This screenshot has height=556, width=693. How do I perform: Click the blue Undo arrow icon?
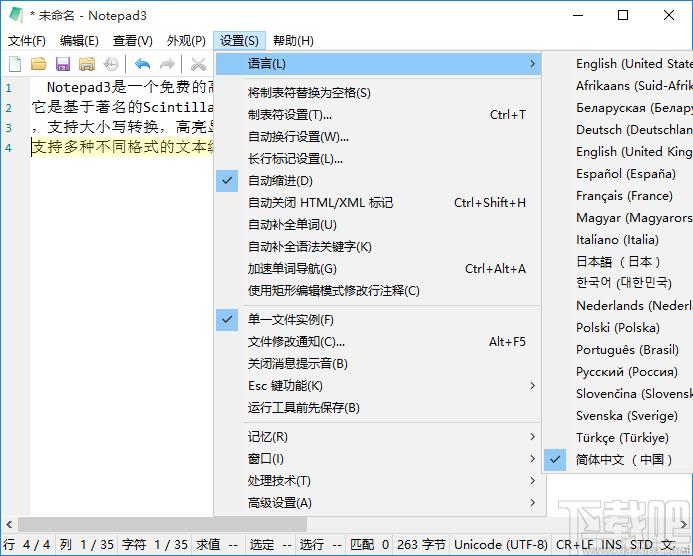(142, 65)
